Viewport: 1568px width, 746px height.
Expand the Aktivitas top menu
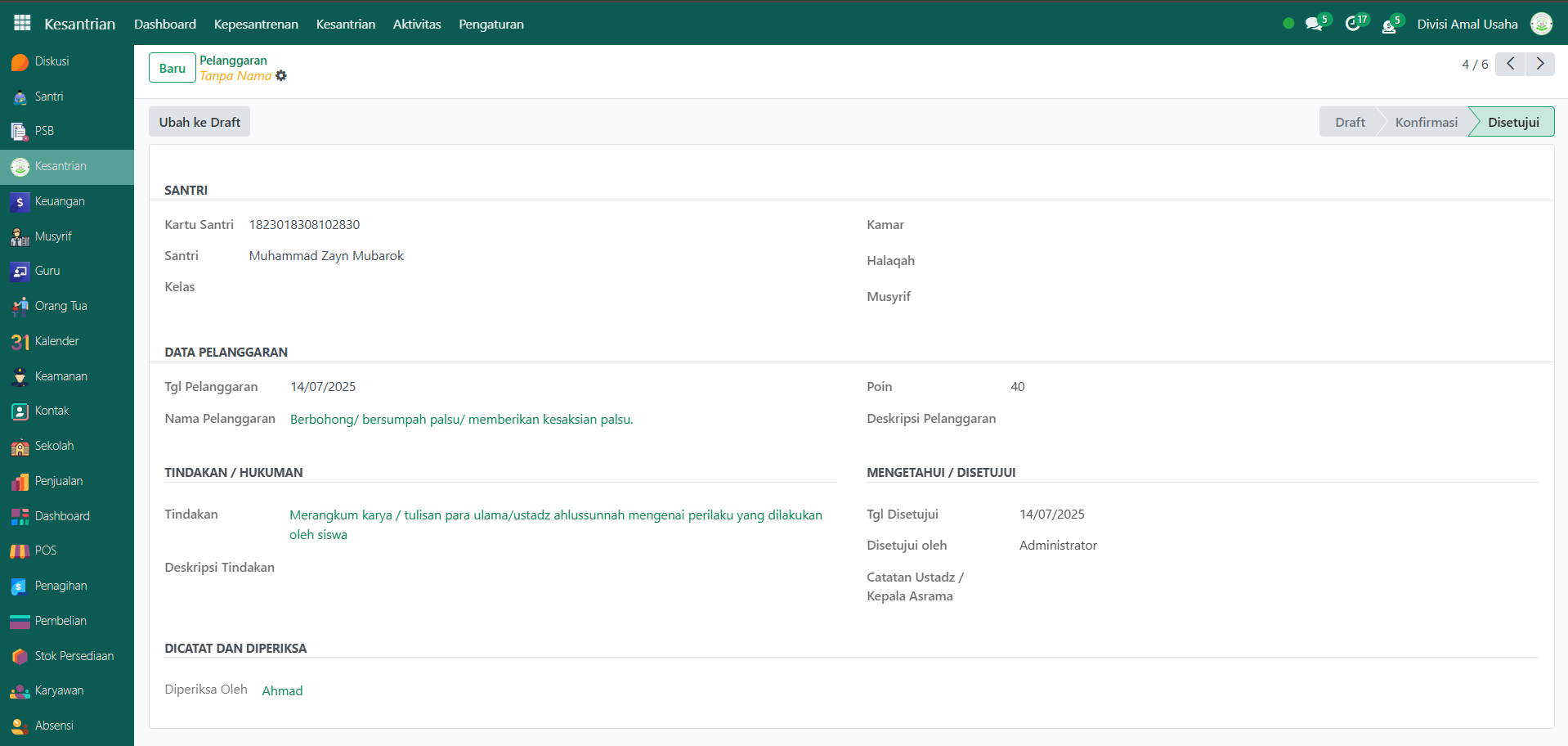click(x=416, y=25)
